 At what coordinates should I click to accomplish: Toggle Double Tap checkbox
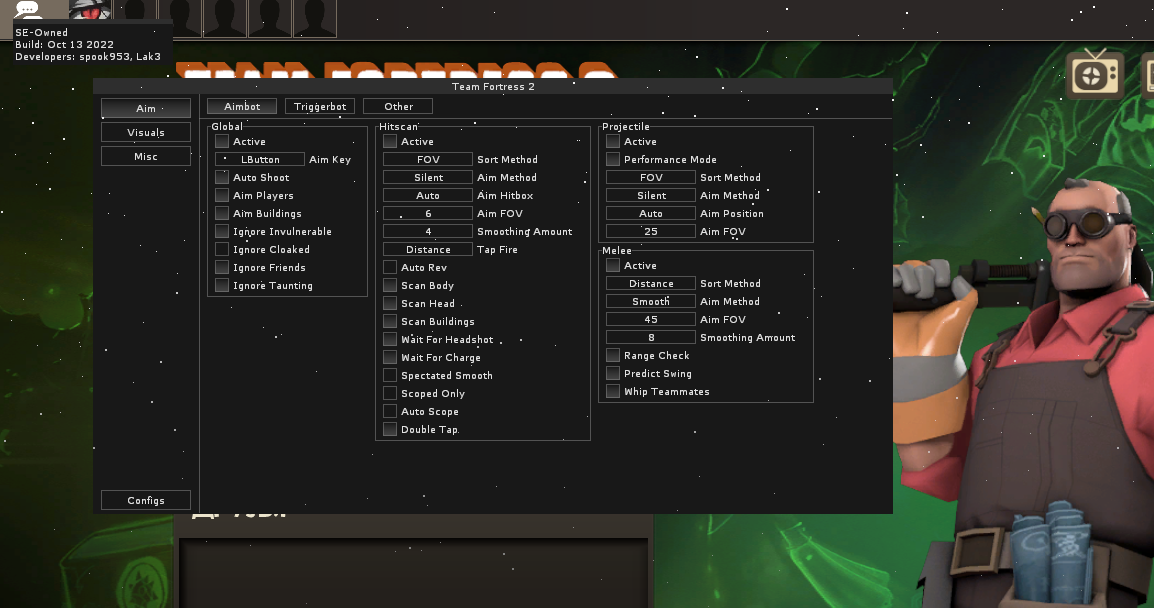[390, 430]
